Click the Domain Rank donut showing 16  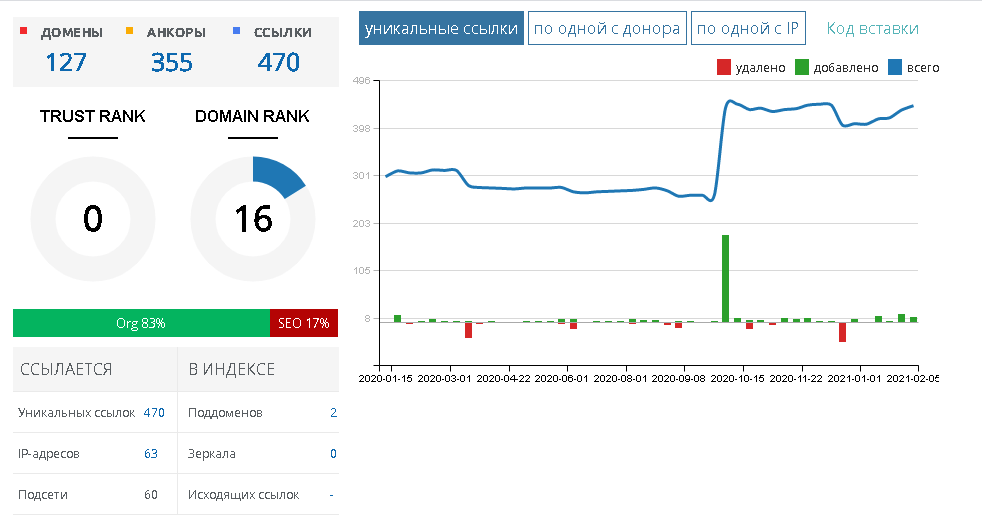point(252,218)
